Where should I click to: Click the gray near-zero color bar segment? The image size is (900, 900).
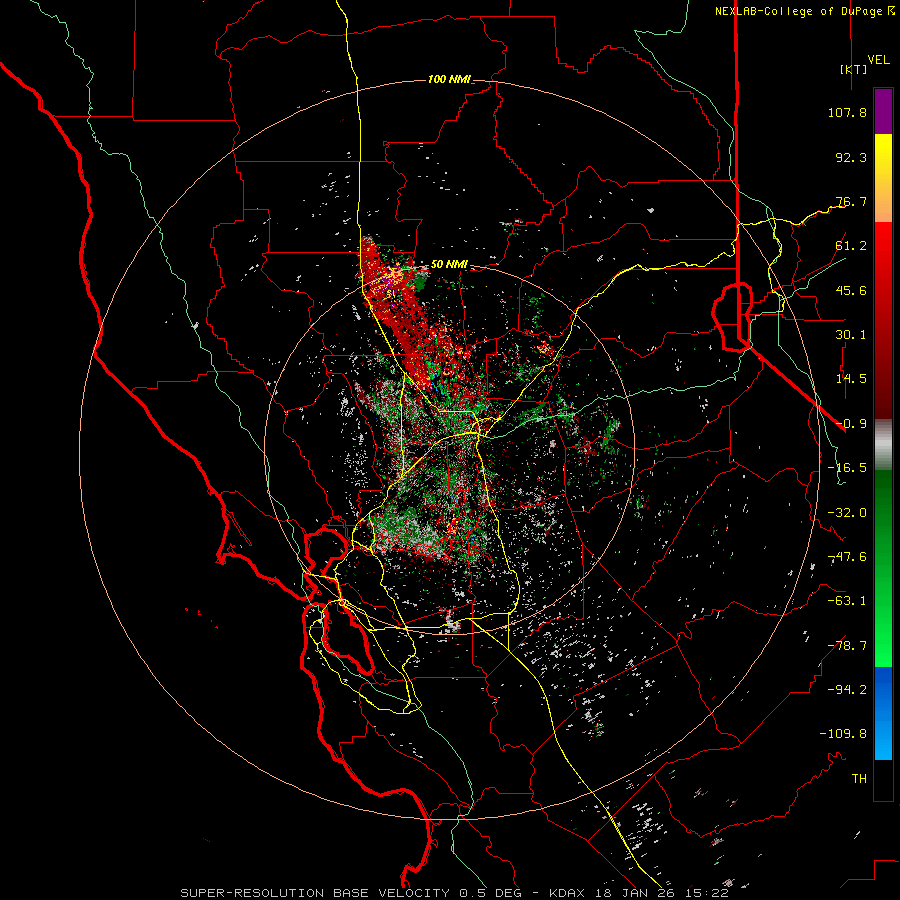(883, 444)
